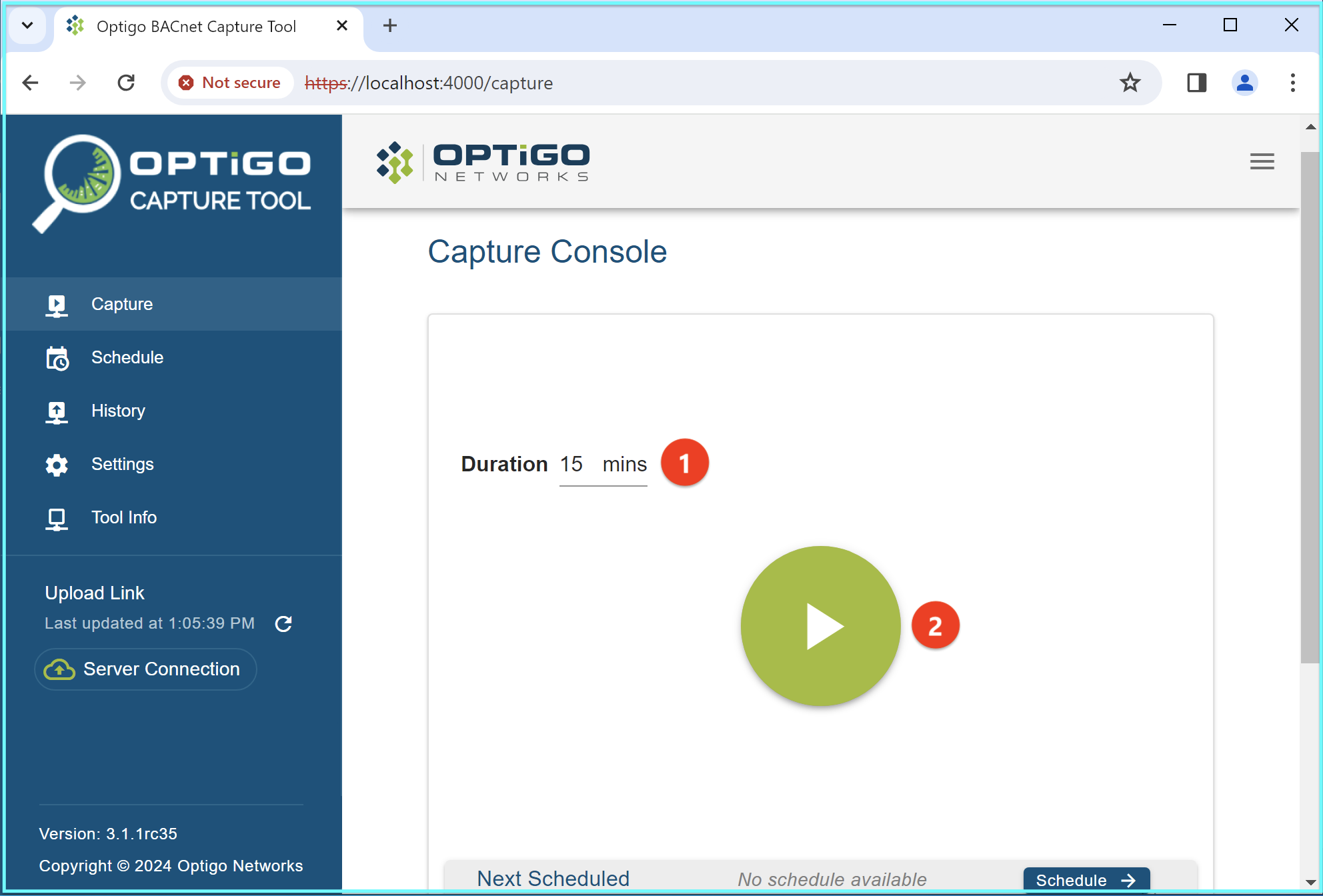Maximize the browser window

[x=1230, y=25]
